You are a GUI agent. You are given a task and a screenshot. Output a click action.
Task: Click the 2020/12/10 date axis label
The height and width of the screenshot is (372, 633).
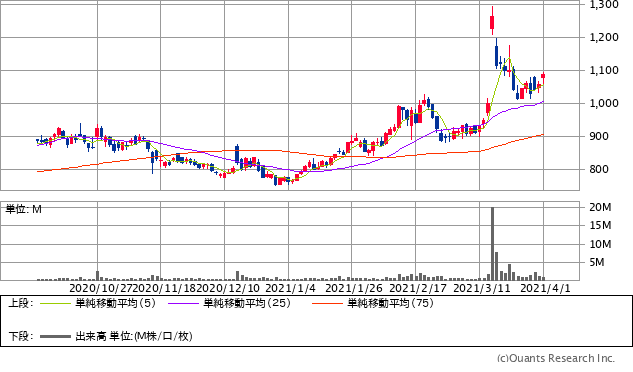228,288
